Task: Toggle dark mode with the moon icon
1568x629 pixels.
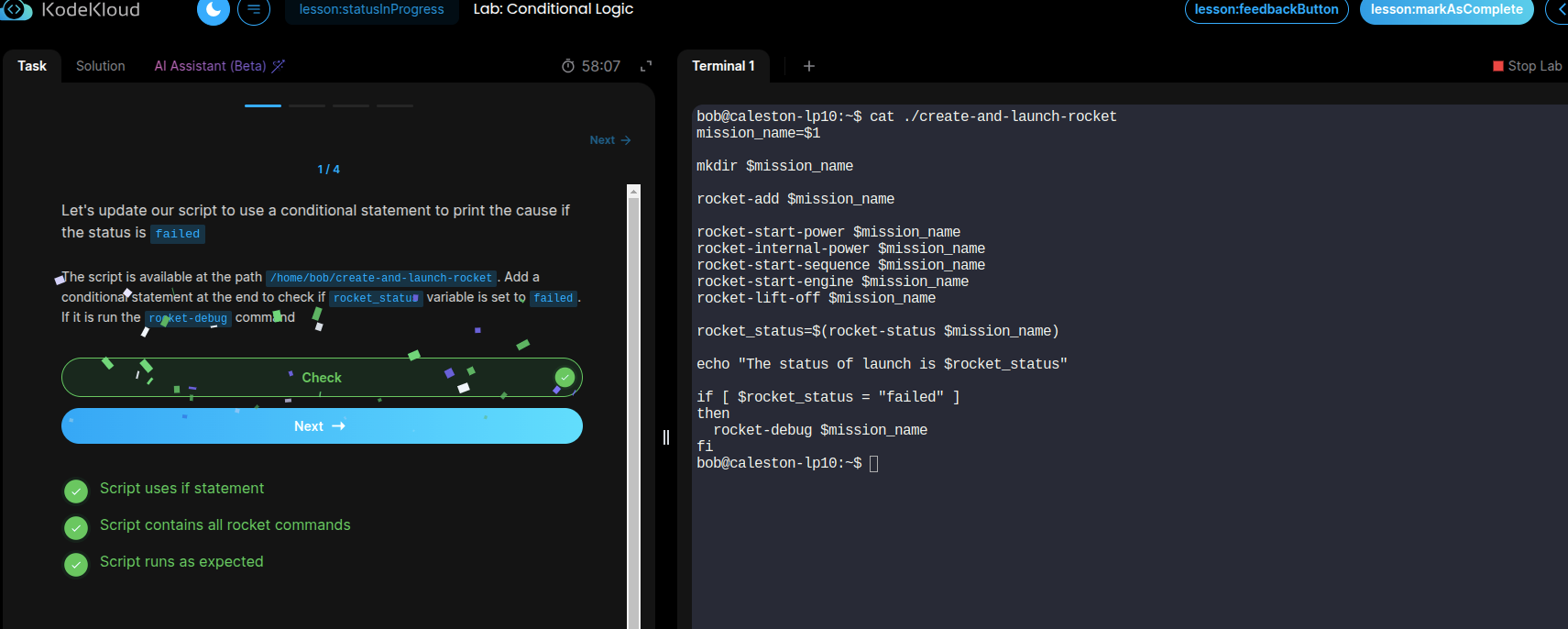Action: 213,10
